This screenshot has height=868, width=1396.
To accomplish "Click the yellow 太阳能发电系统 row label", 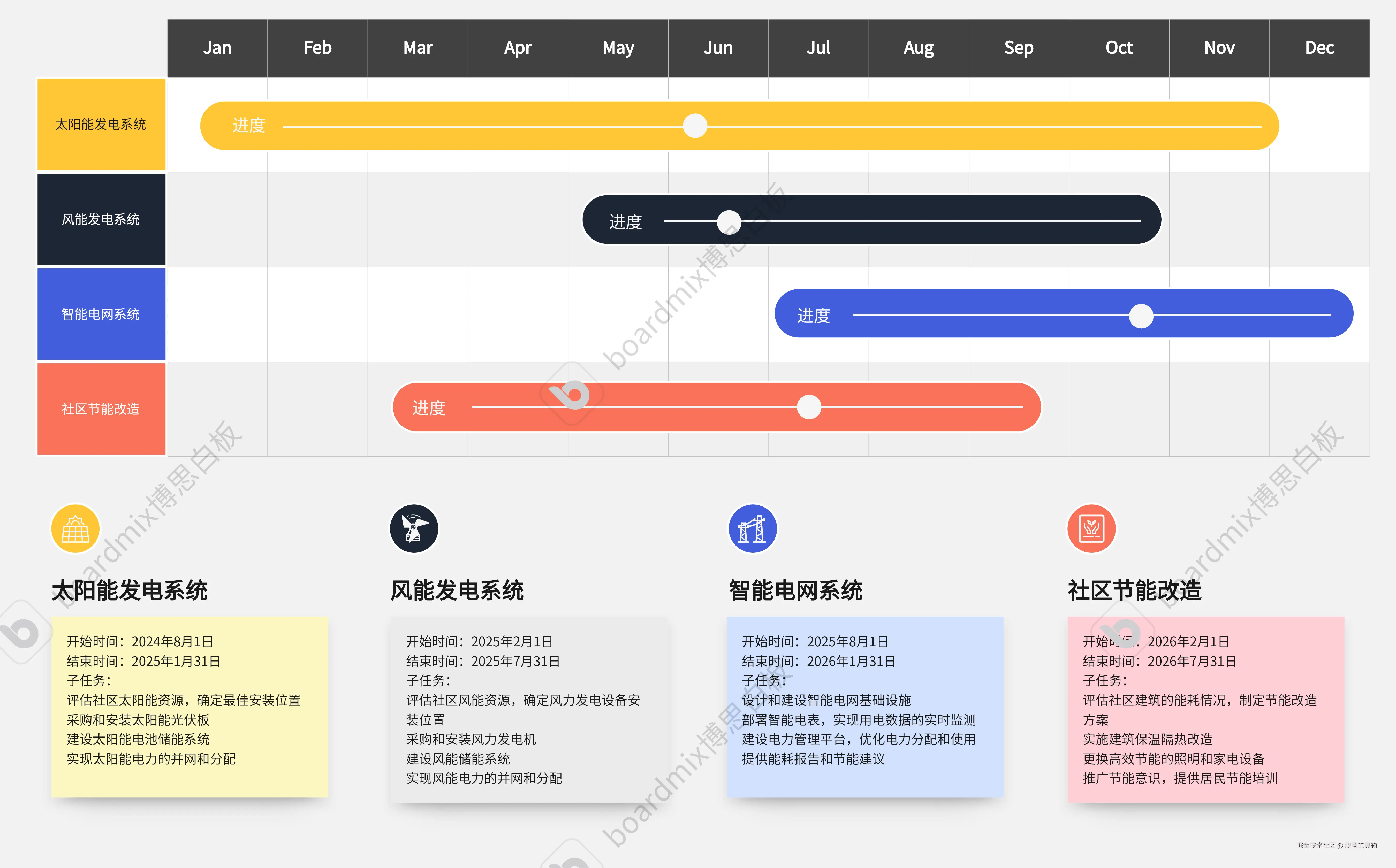I will tap(101, 125).
